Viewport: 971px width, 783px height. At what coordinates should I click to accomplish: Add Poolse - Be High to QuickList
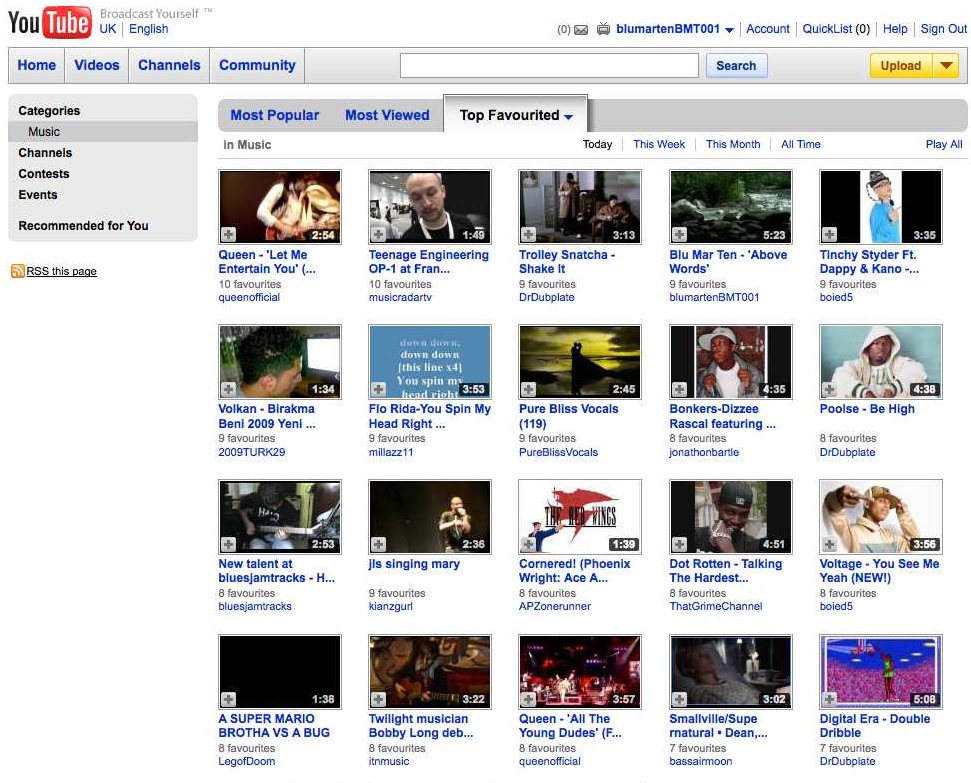pyautogui.click(x=829, y=389)
